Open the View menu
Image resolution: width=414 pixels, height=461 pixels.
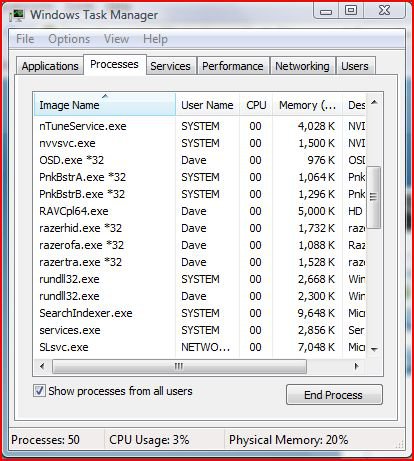click(116, 39)
